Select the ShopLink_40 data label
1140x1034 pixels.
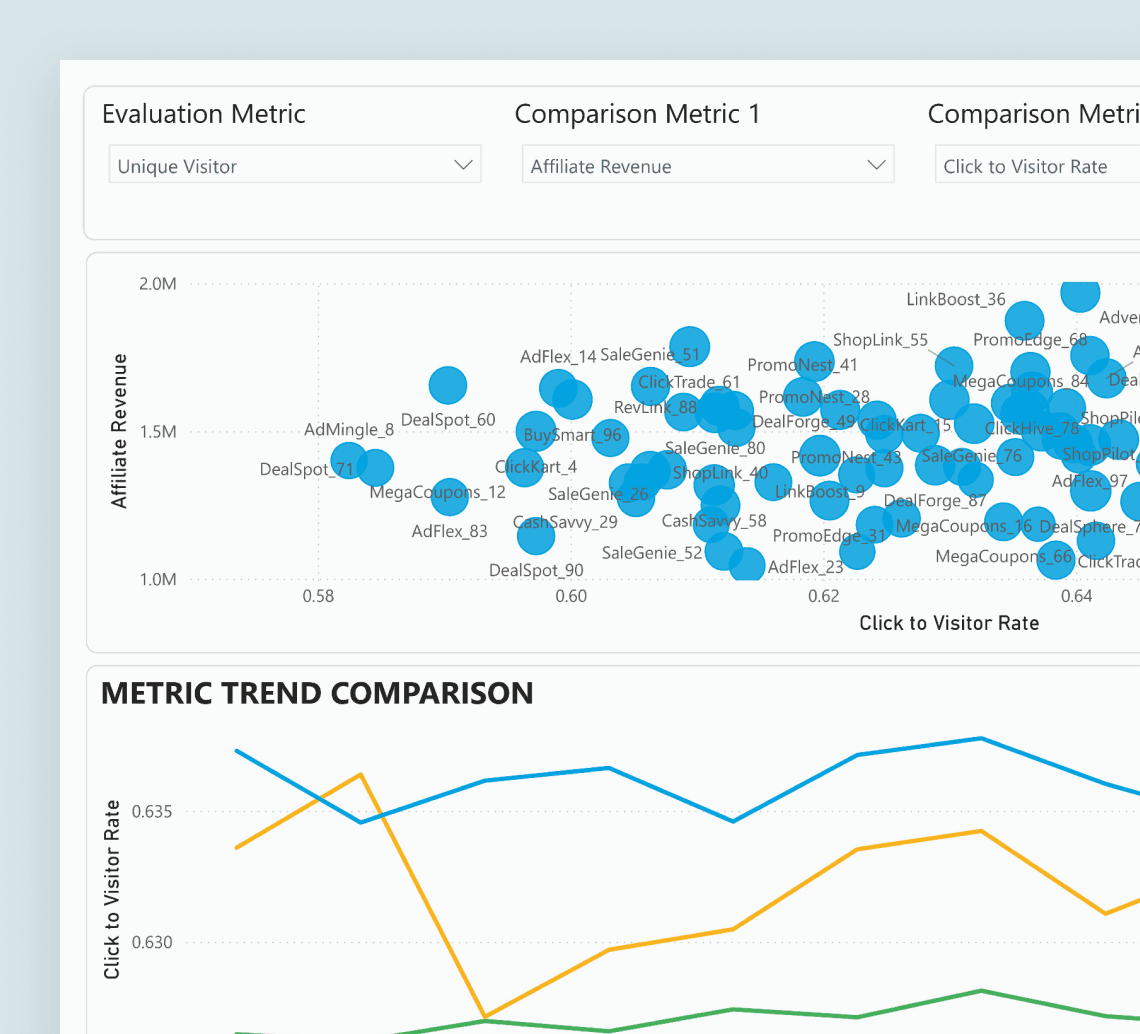(x=720, y=473)
